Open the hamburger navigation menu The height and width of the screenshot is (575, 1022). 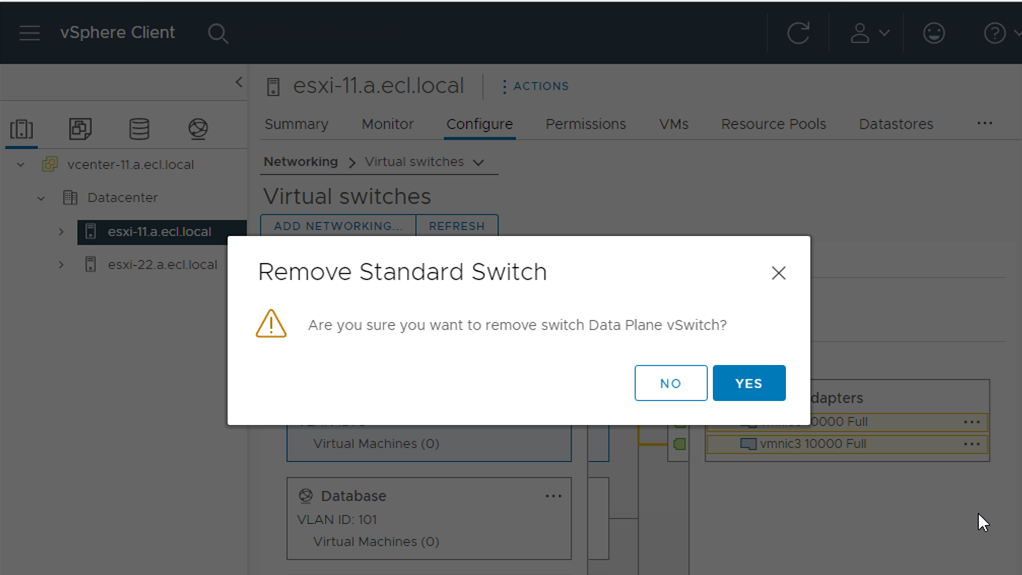coord(30,33)
